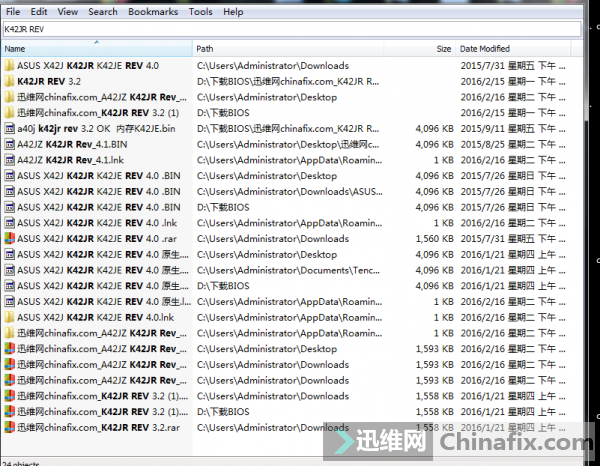Click the '1,560 KB' size cell
The width and height of the screenshot is (600, 466).
pyautogui.click(x=434, y=239)
